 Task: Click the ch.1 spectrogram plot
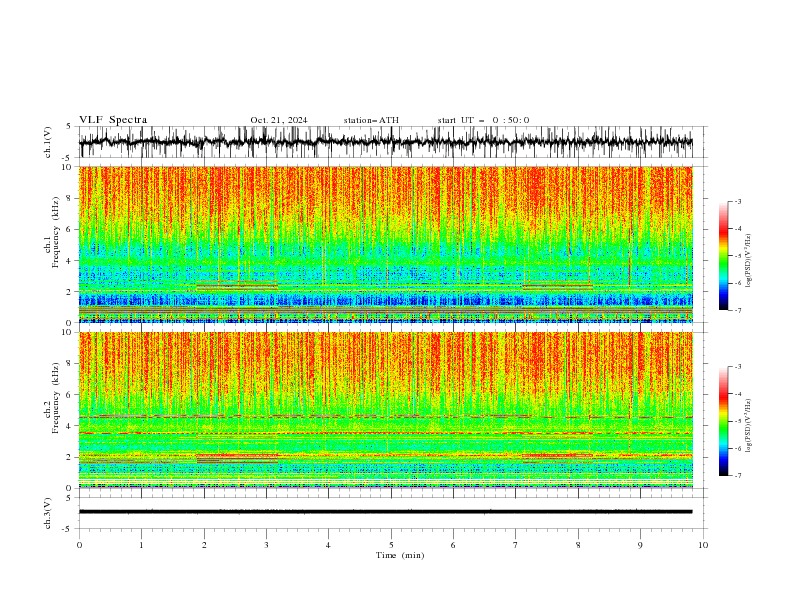(x=386, y=244)
